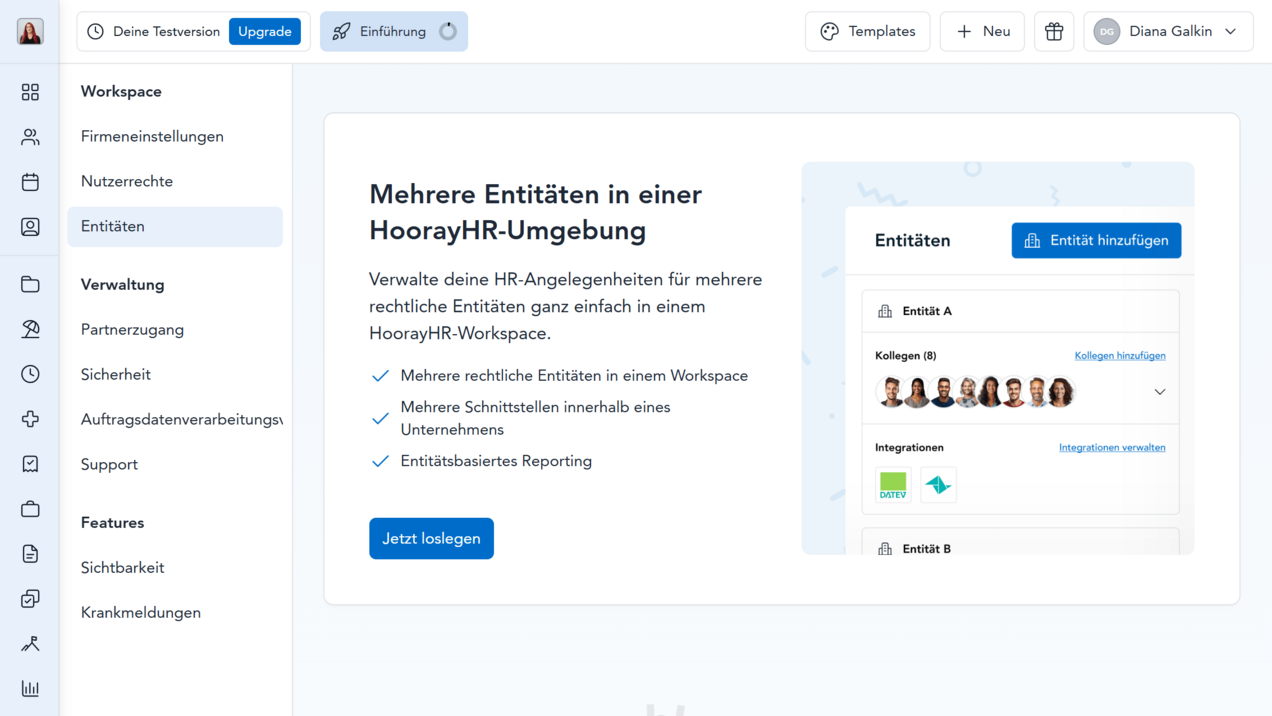The image size is (1272, 716).
Task: Click text Mehrere rechtliche Entitäten in einem Workspace
Action: (574, 376)
